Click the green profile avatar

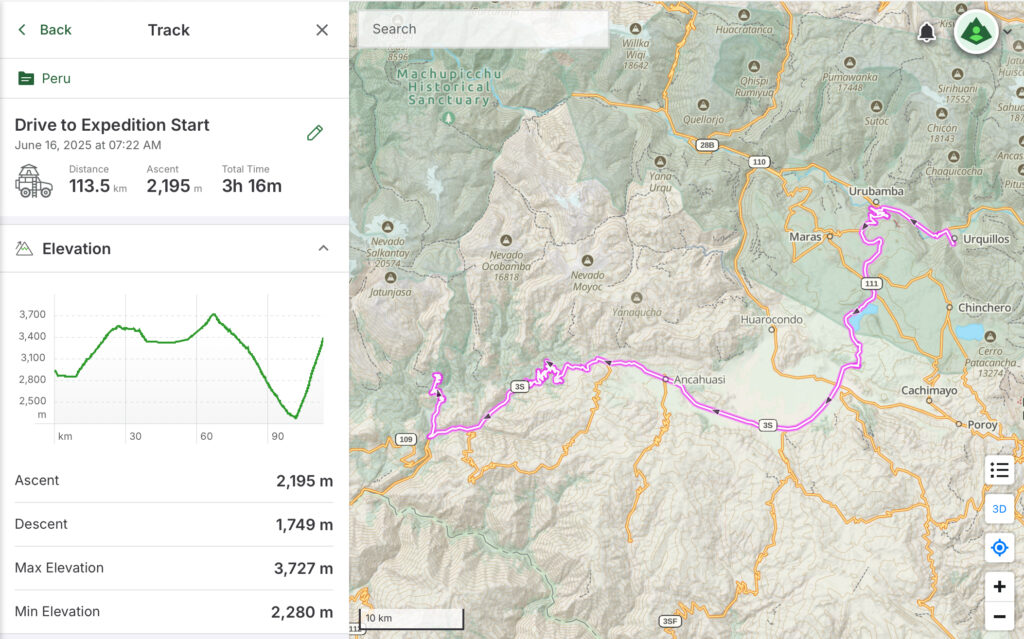click(975, 32)
